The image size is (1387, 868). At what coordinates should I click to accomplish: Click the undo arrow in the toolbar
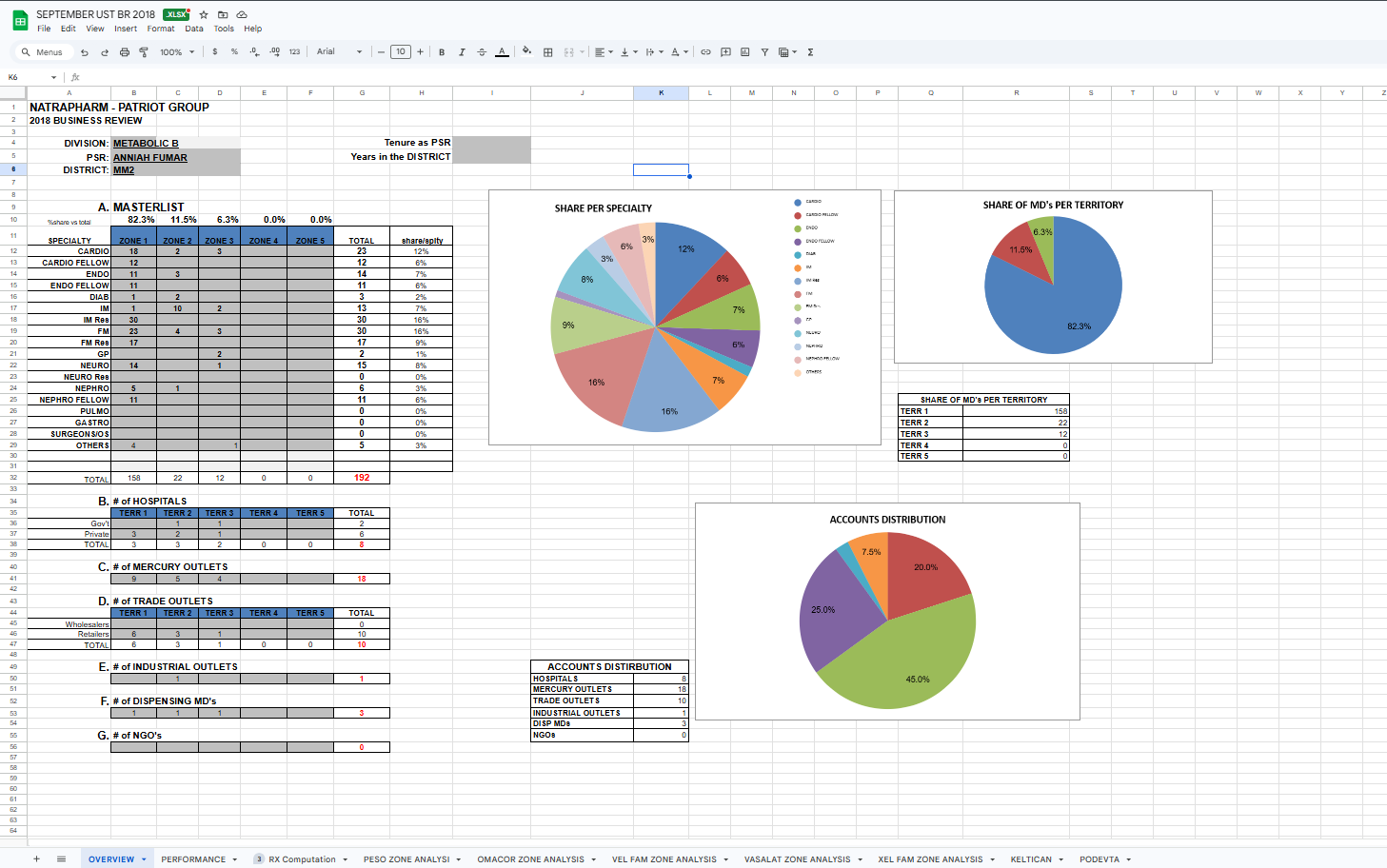point(85,52)
